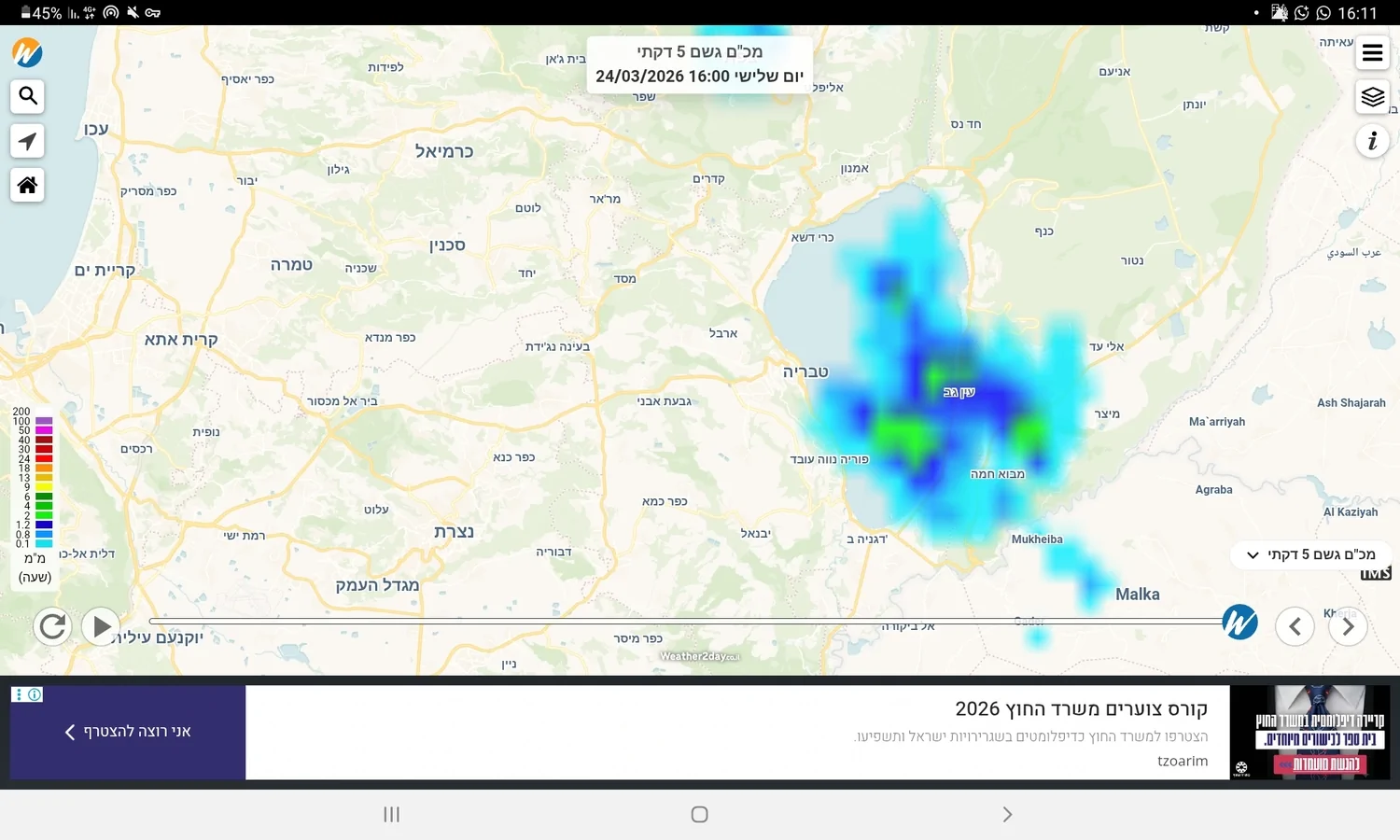Click the Weather2day logo top-left
Screen dimensions: 1400x840
click(27, 52)
